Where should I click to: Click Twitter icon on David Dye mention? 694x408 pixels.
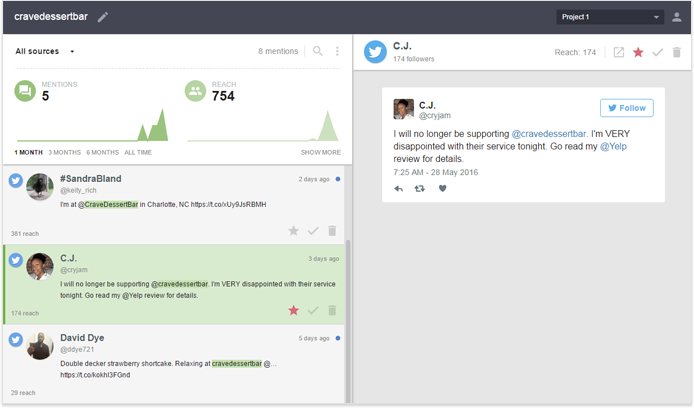pos(16,339)
